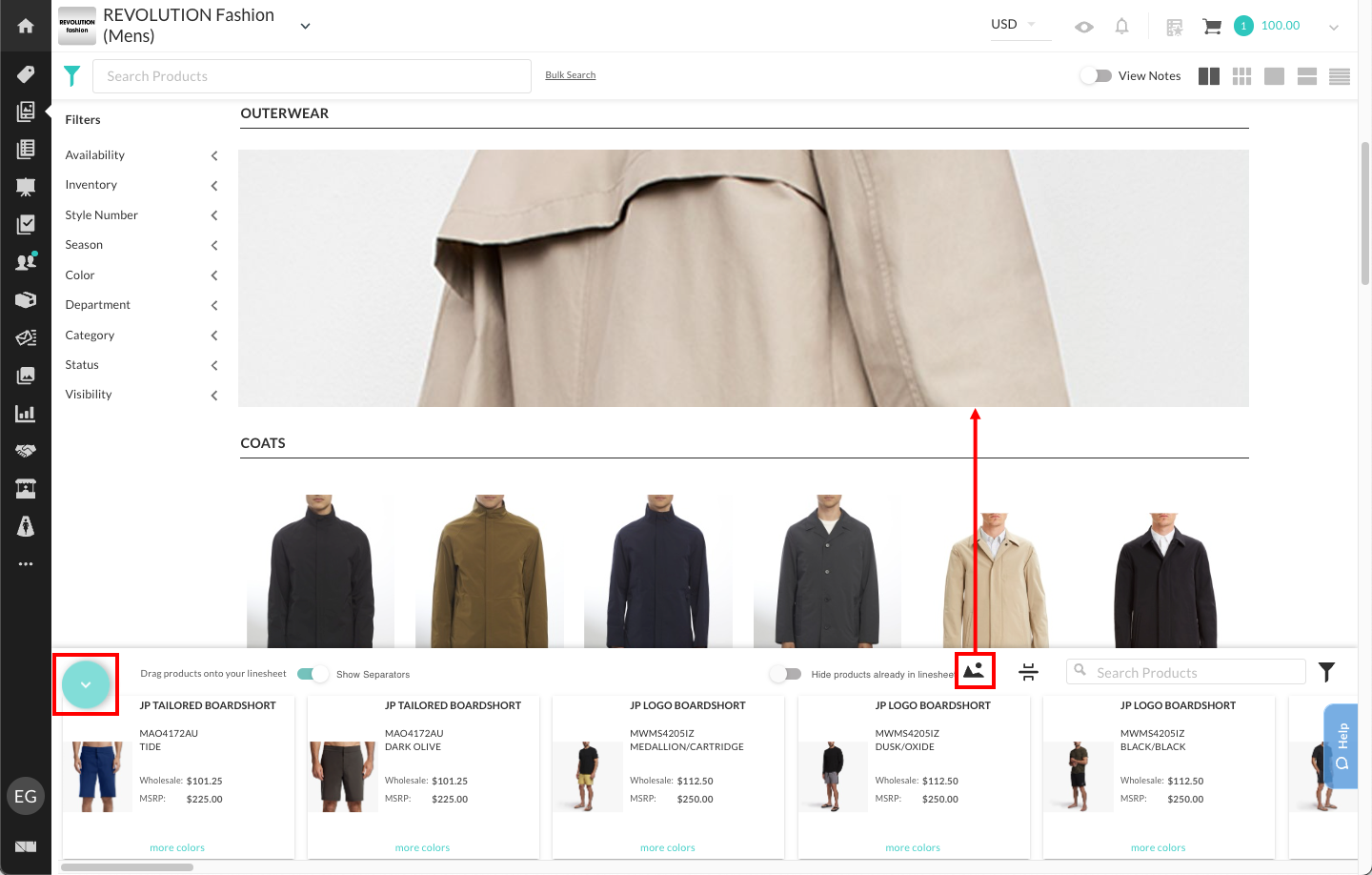The height and width of the screenshot is (875, 1372).
Task: Open the Bulk Search link
Action: [x=570, y=75]
